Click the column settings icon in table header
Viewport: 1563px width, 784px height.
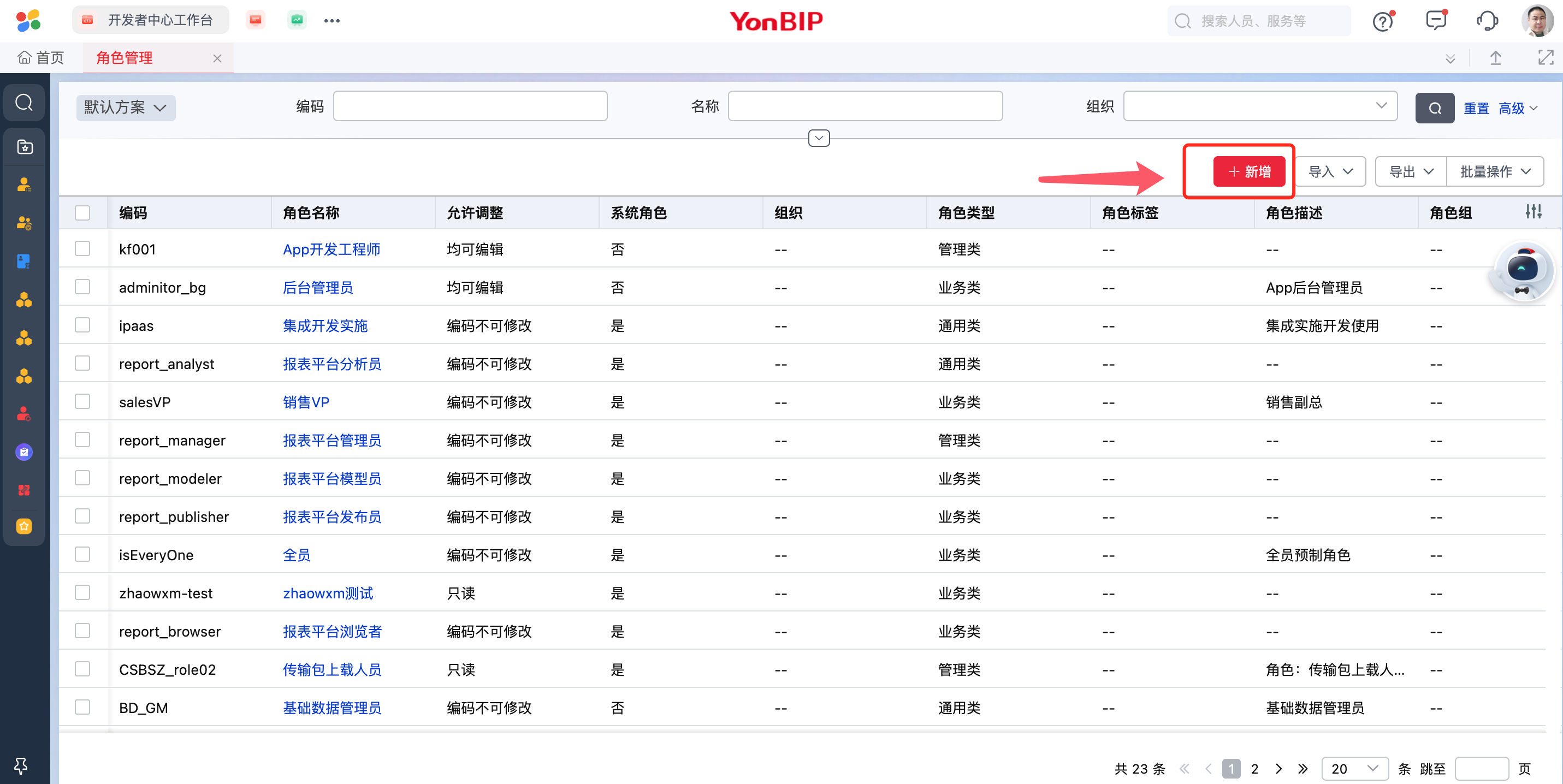tap(1534, 212)
